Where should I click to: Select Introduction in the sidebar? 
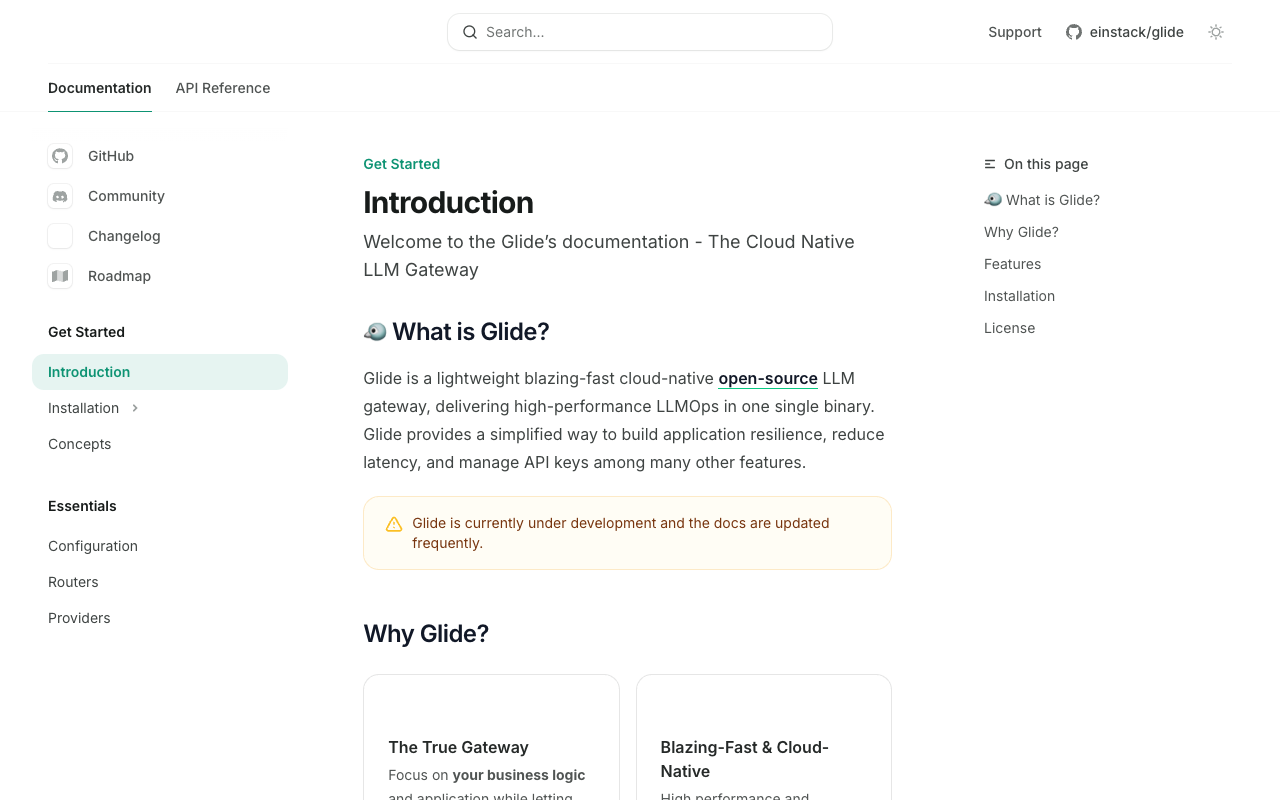click(x=160, y=372)
